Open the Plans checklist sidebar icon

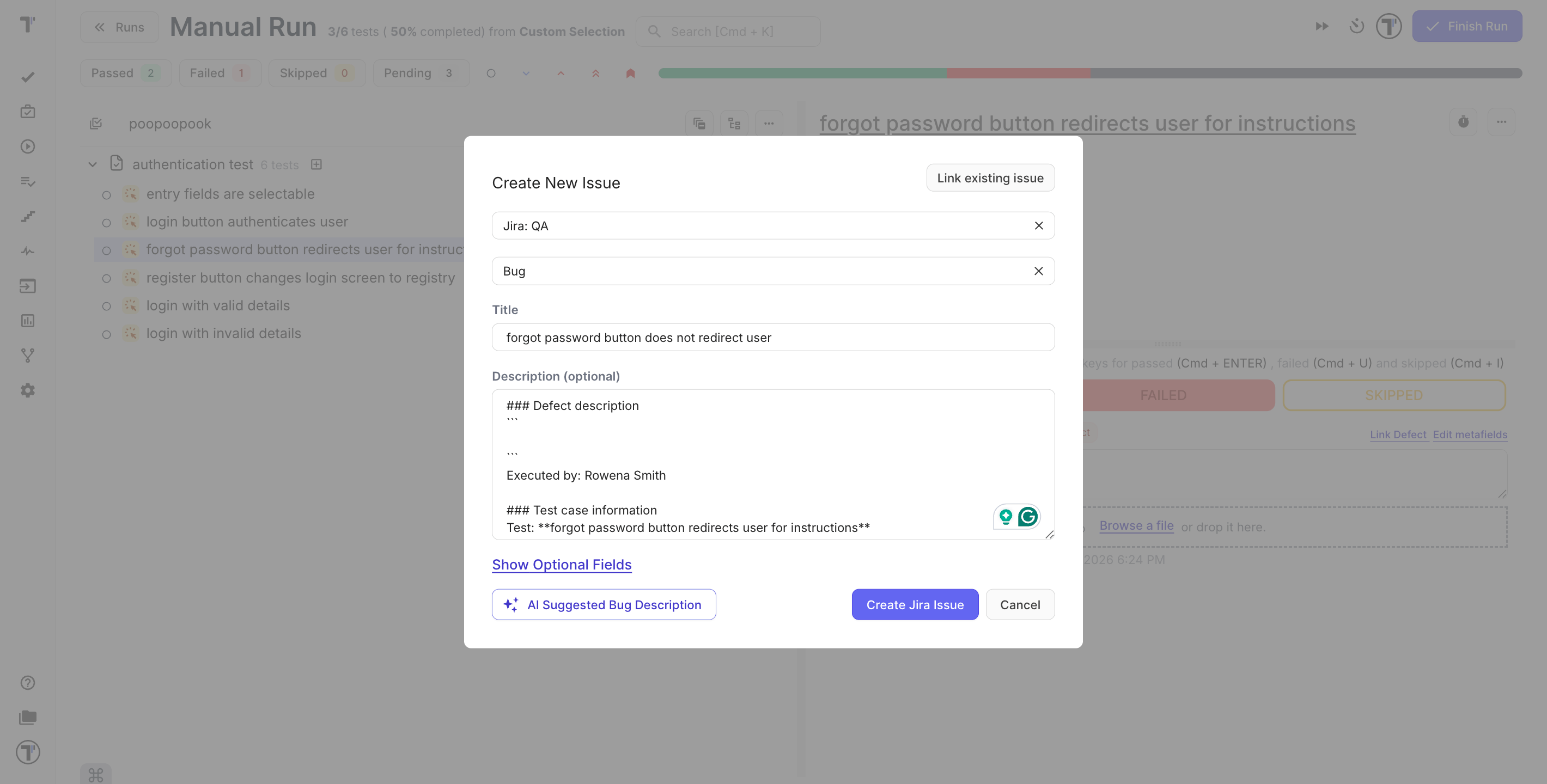point(28,181)
